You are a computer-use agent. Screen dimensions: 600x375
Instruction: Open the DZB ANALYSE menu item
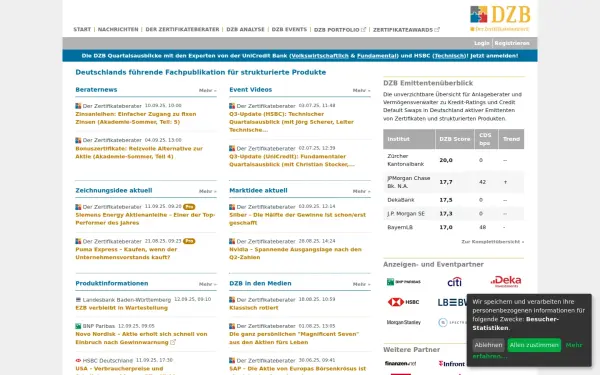245,29
